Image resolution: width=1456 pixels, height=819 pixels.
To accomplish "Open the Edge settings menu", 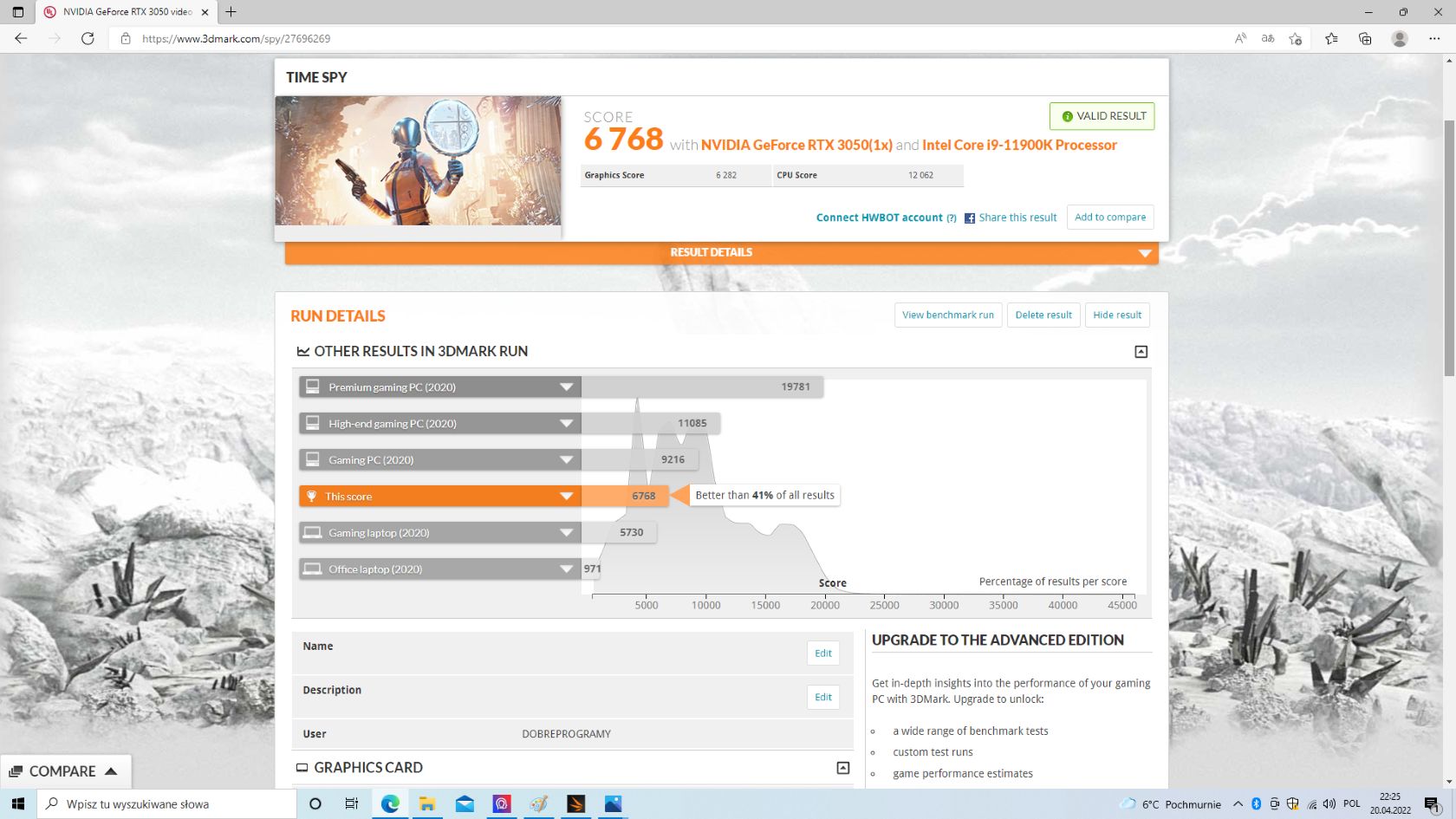I will 1435,38.
